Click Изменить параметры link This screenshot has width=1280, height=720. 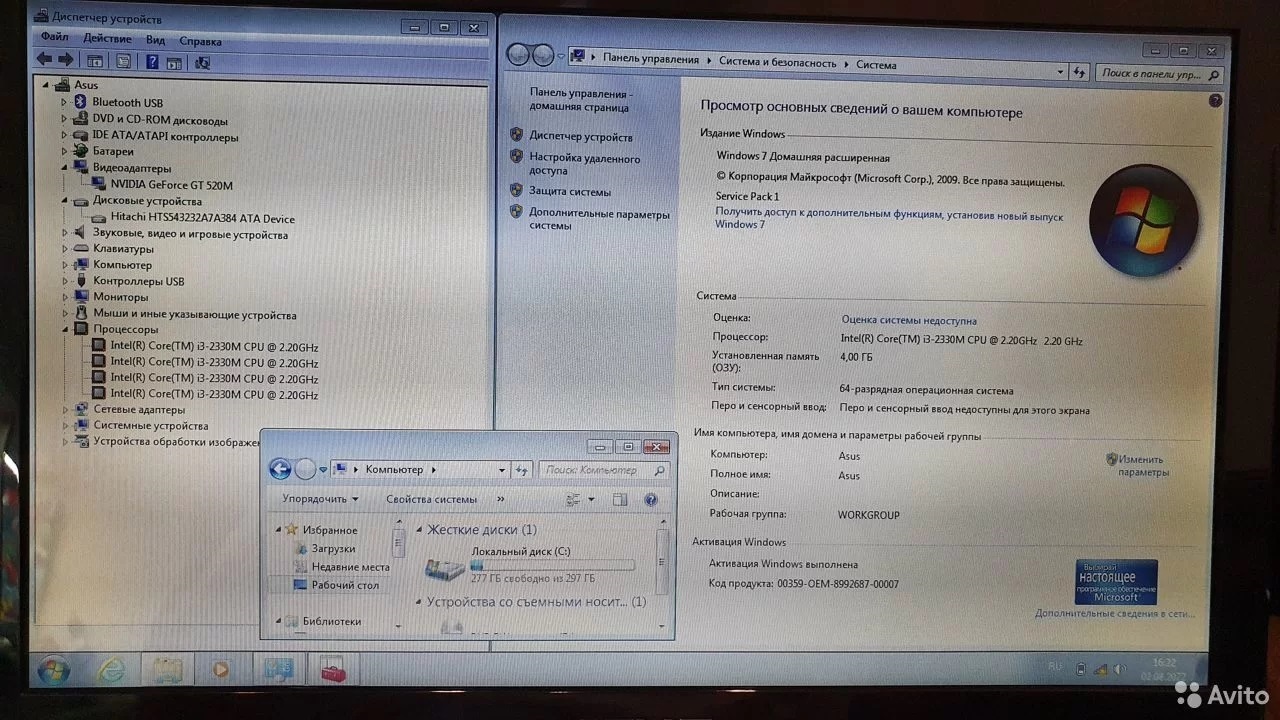(x=1142, y=465)
